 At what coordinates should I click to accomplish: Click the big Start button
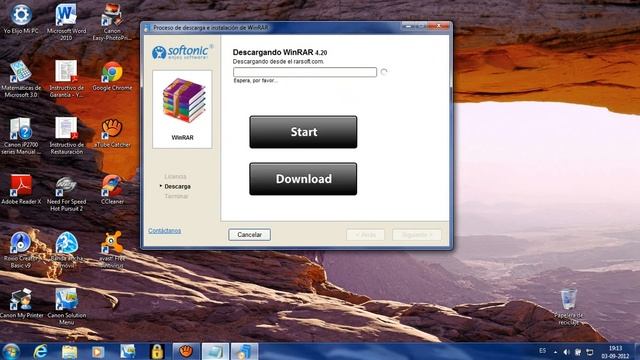point(303,132)
